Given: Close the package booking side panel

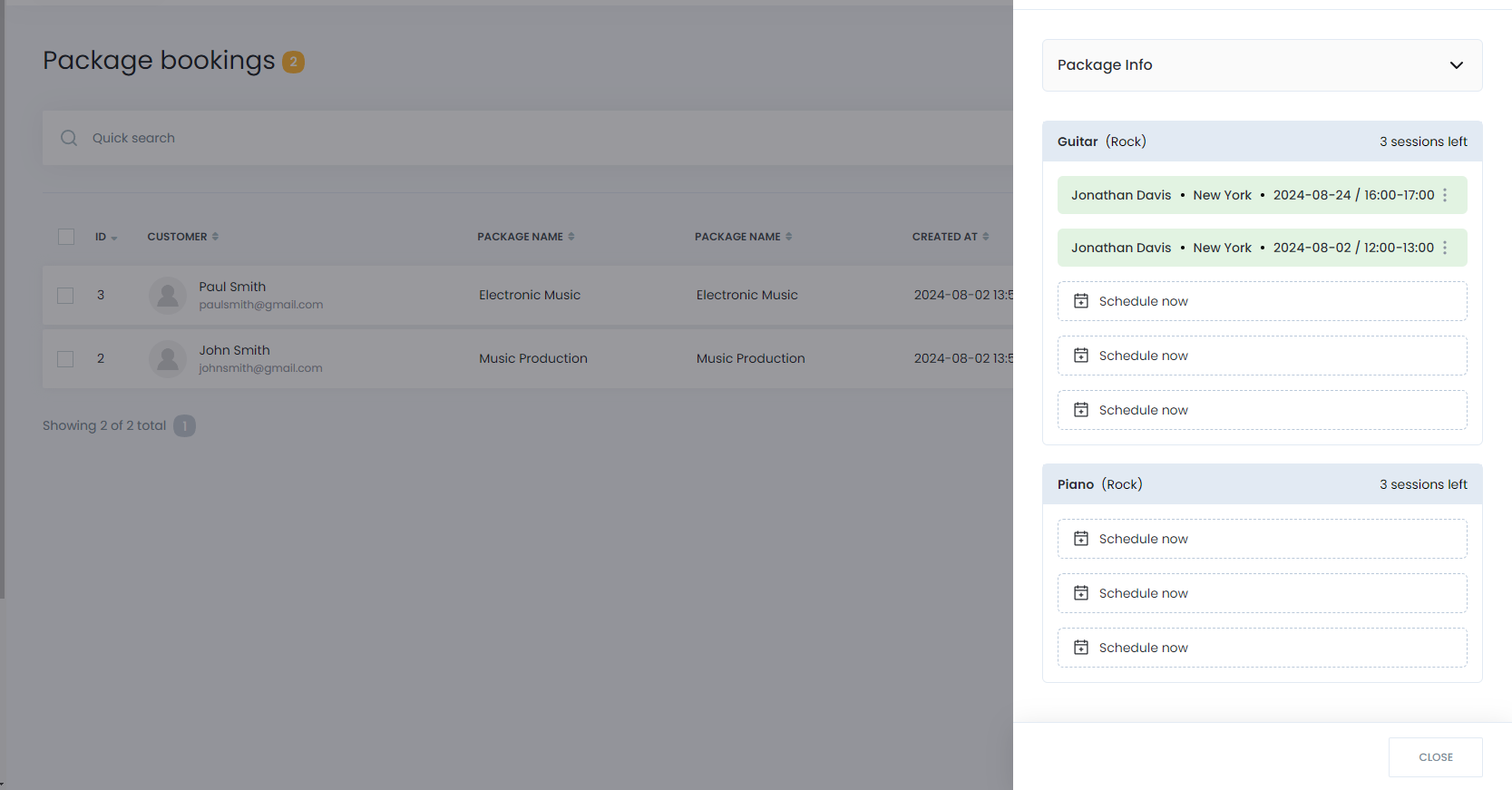Looking at the screenshot, I should tap(1435, 757).
